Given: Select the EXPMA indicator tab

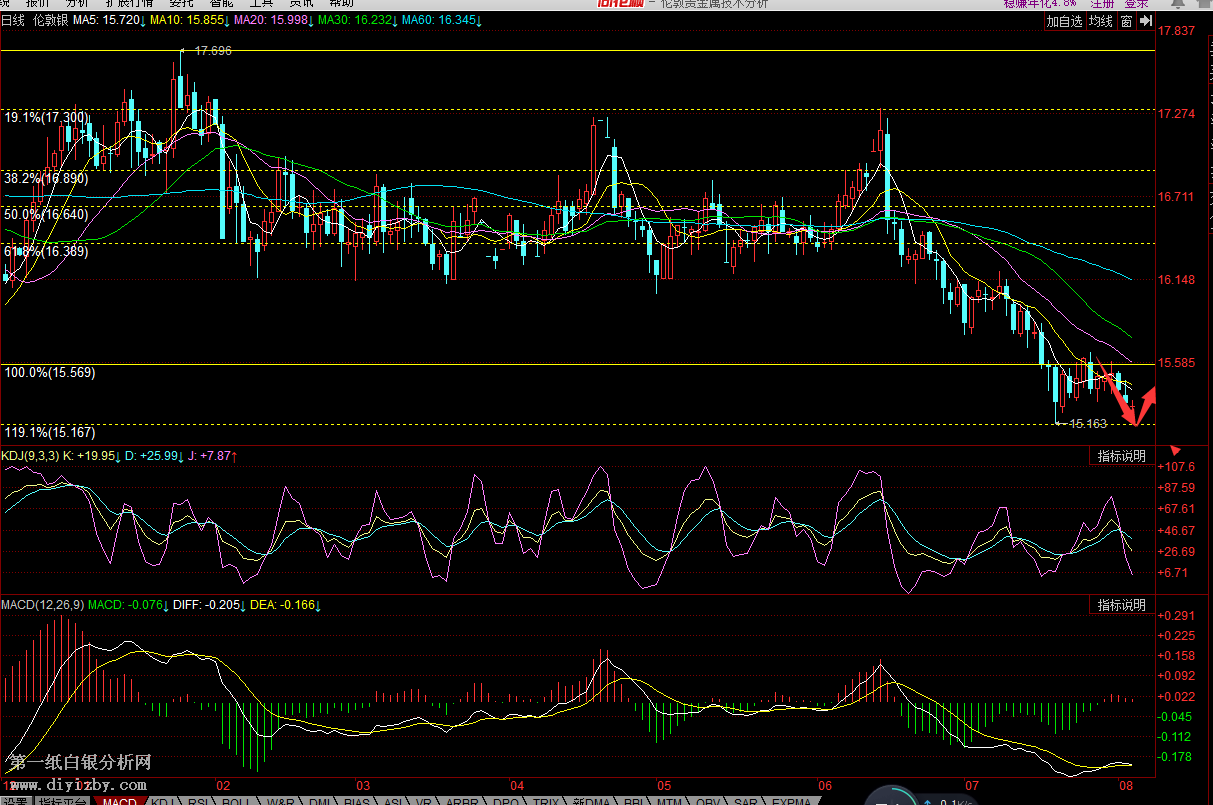Looking at the screenshot, I should tap(792, 801).
